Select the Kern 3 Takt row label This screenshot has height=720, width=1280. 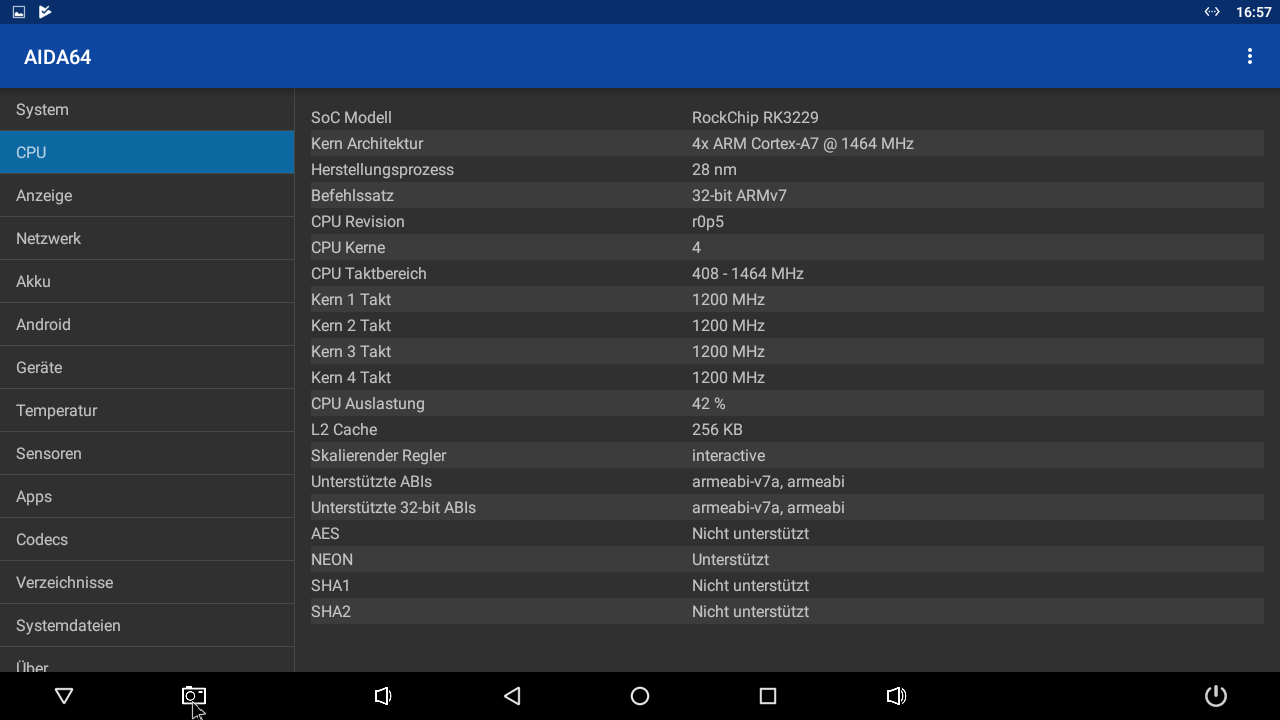[351, 352]
